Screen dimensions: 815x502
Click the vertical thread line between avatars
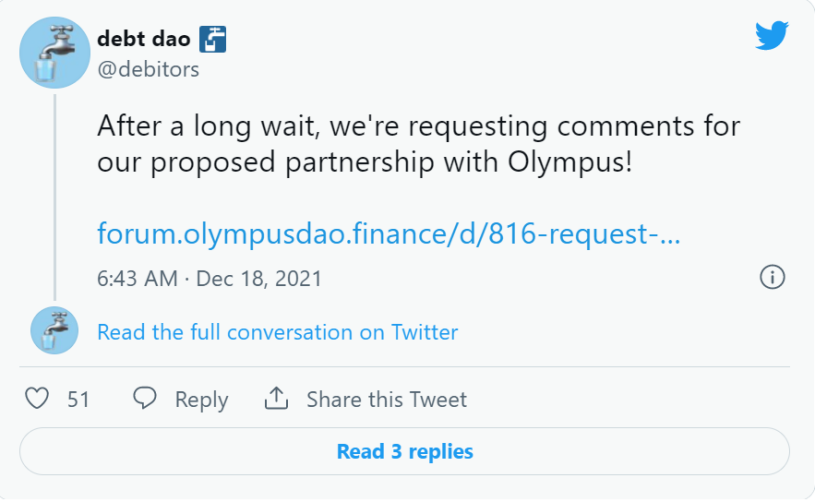(55, 197)
